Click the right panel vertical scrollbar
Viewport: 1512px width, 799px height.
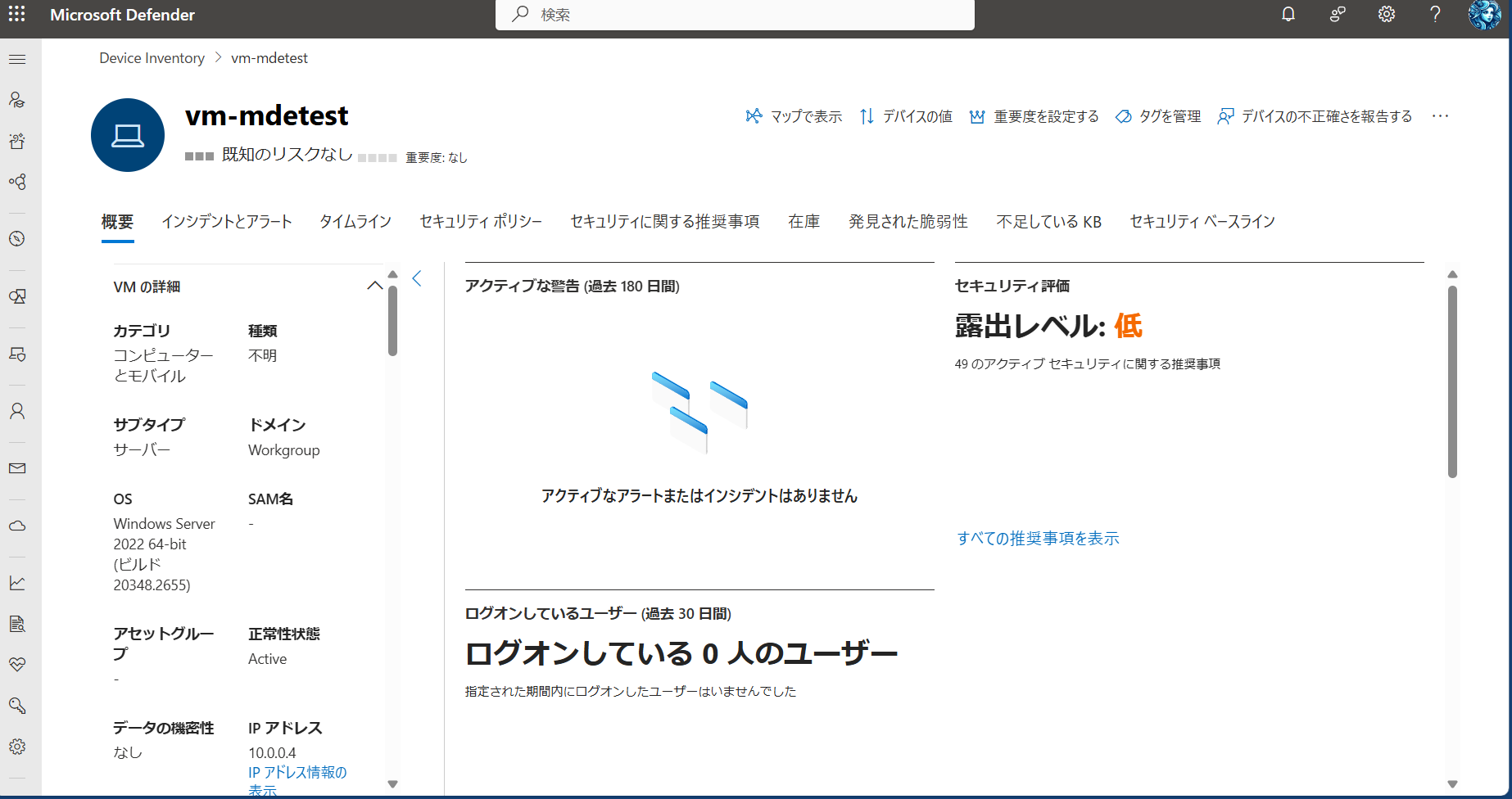[x=1452, y=381]
